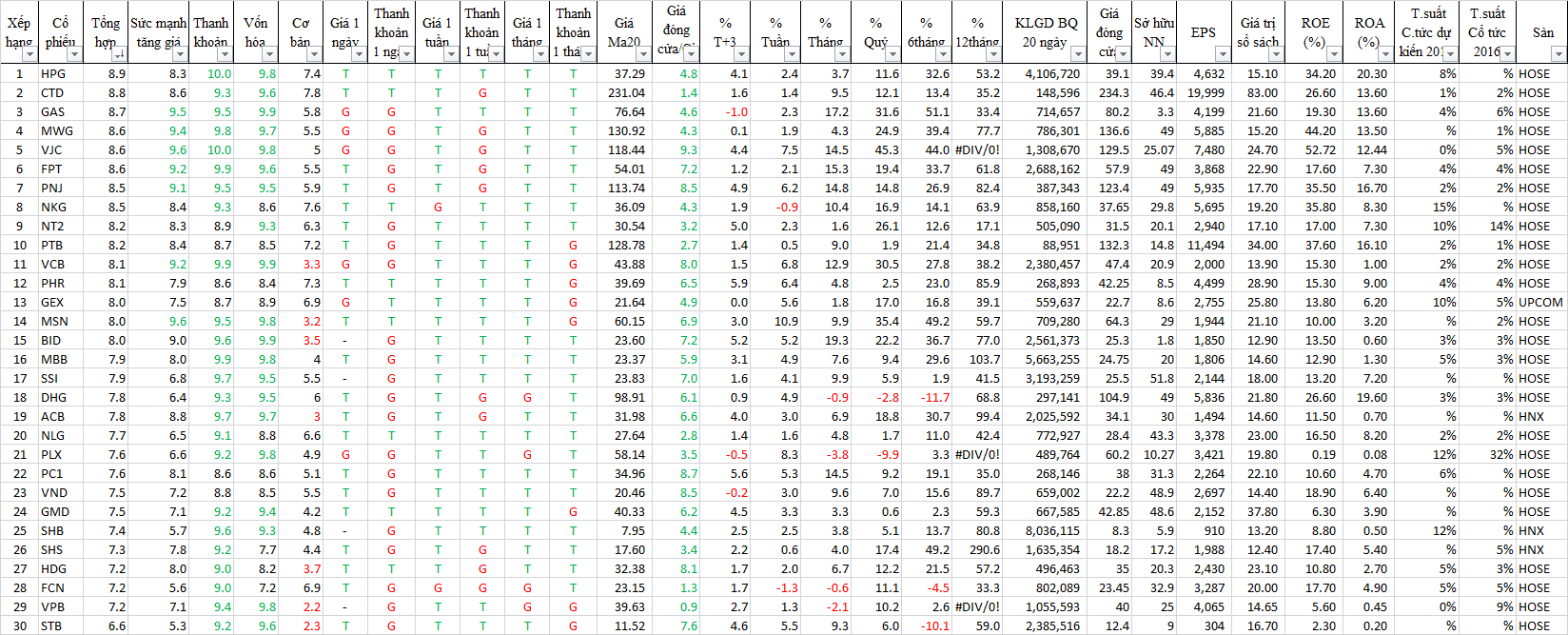
Task: Open the % T+3 column filter arrow
Action: 742,54
